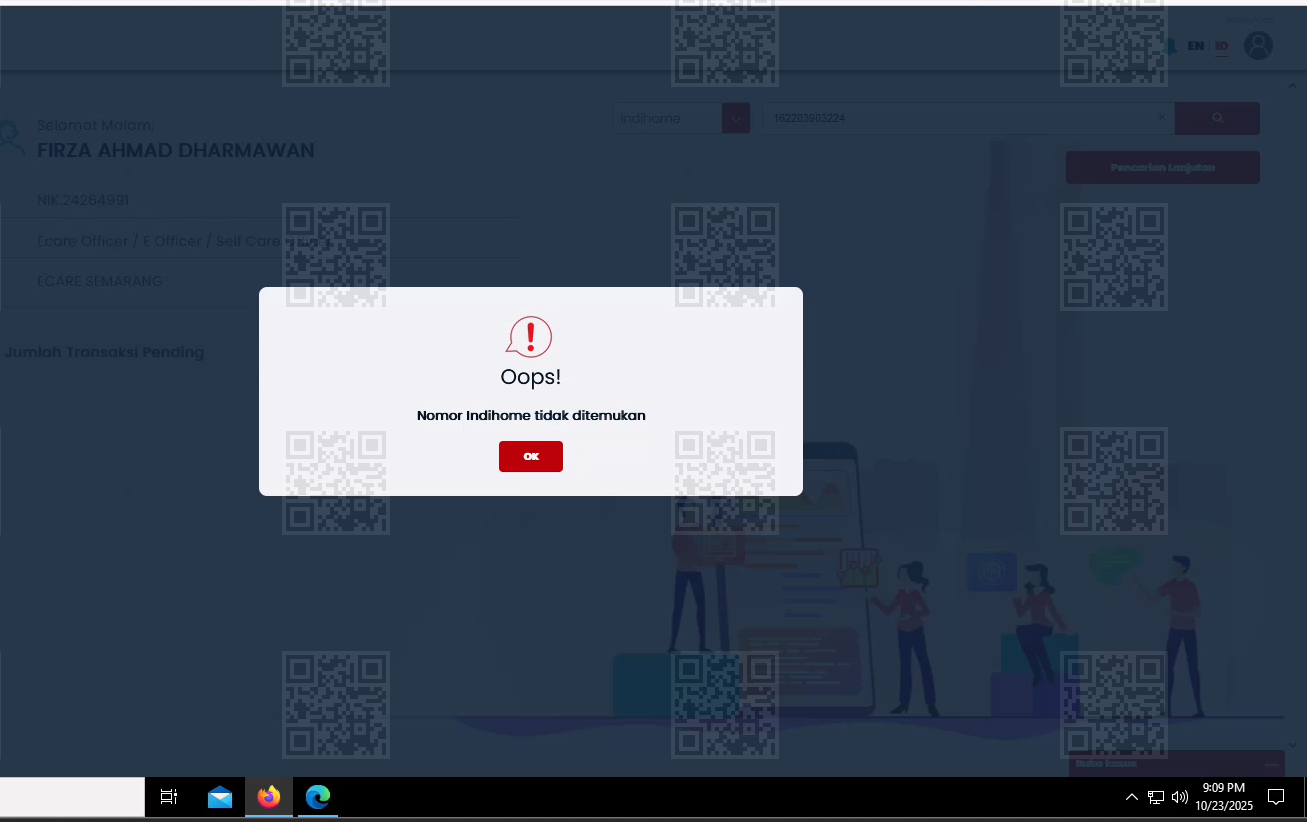Click the red exclamation warning icon

tap(529, 337)
